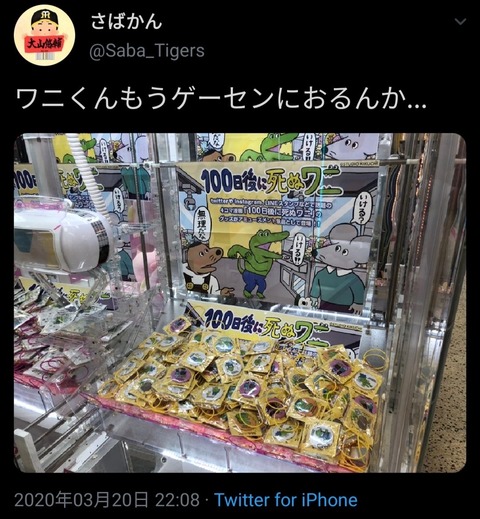Click the red 大山悠輔 banner in avatar
Image resolution: width=480 pixels, height=519 pixels.
44,44
